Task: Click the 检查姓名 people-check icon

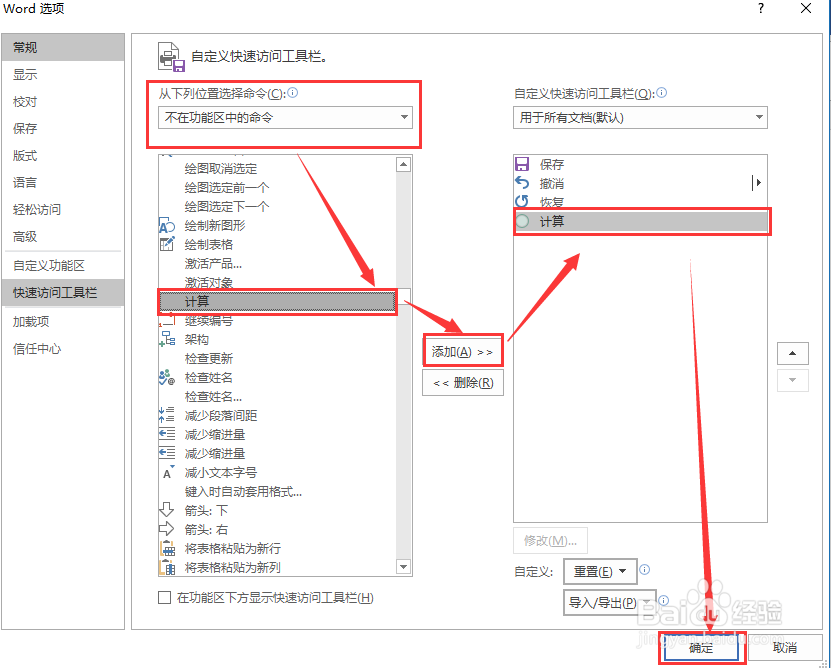Action: tap(166, 377)
